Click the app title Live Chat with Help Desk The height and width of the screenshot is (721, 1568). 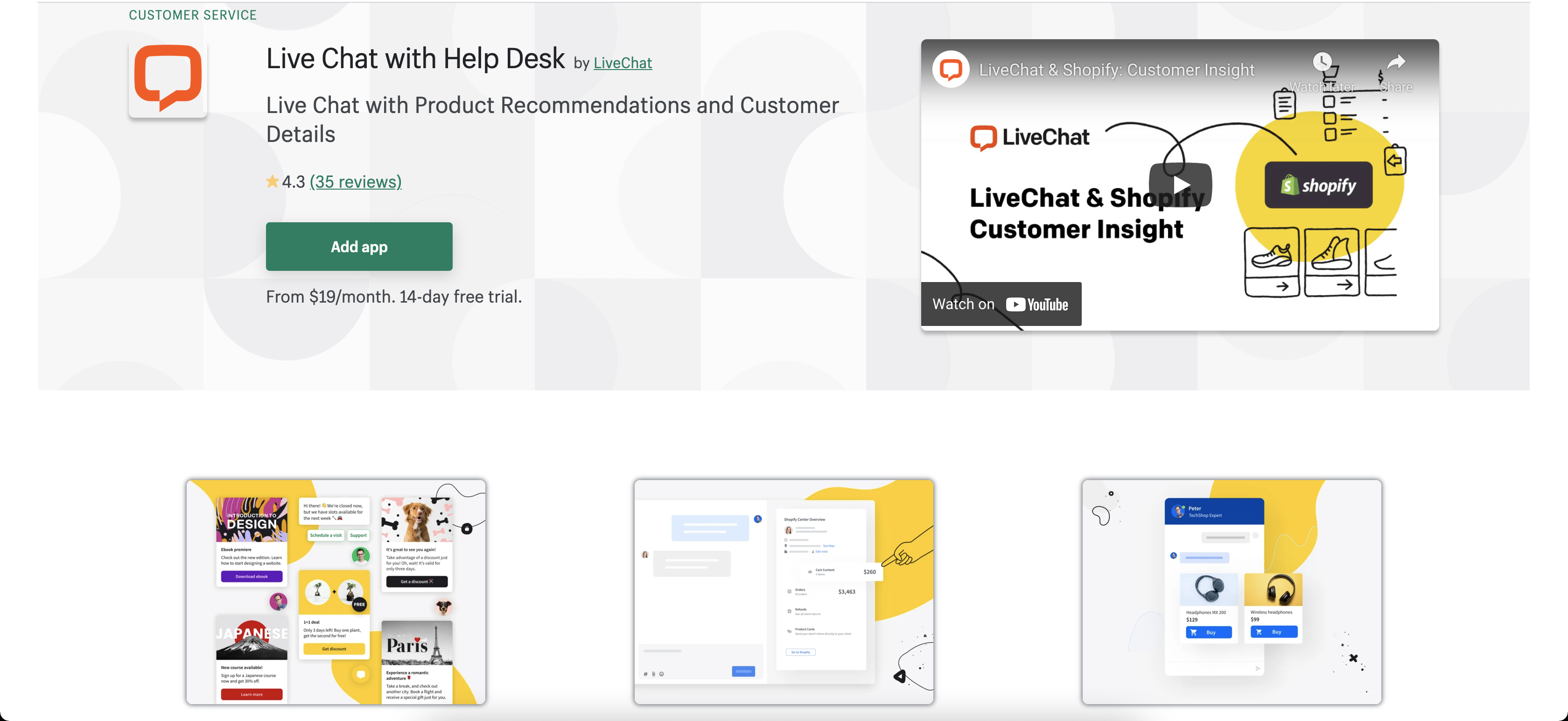click(x=415, y=58)
